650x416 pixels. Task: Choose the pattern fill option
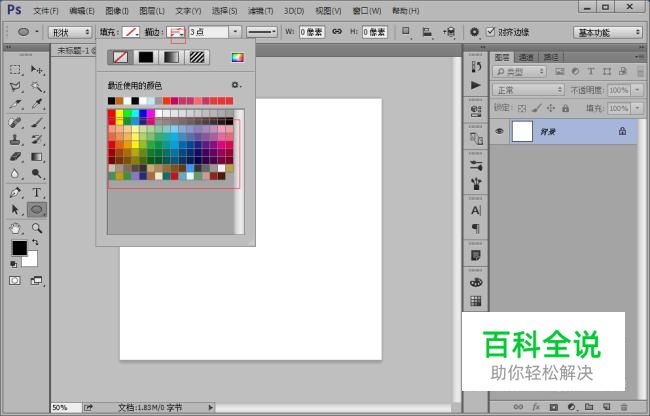[x=197, y=57]
